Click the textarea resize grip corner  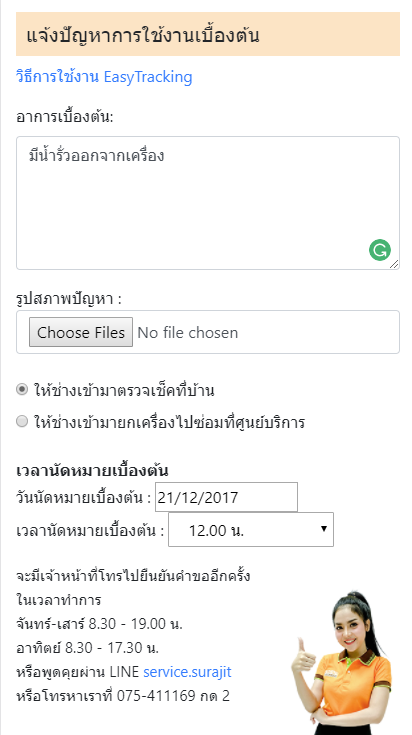[394, 264]
